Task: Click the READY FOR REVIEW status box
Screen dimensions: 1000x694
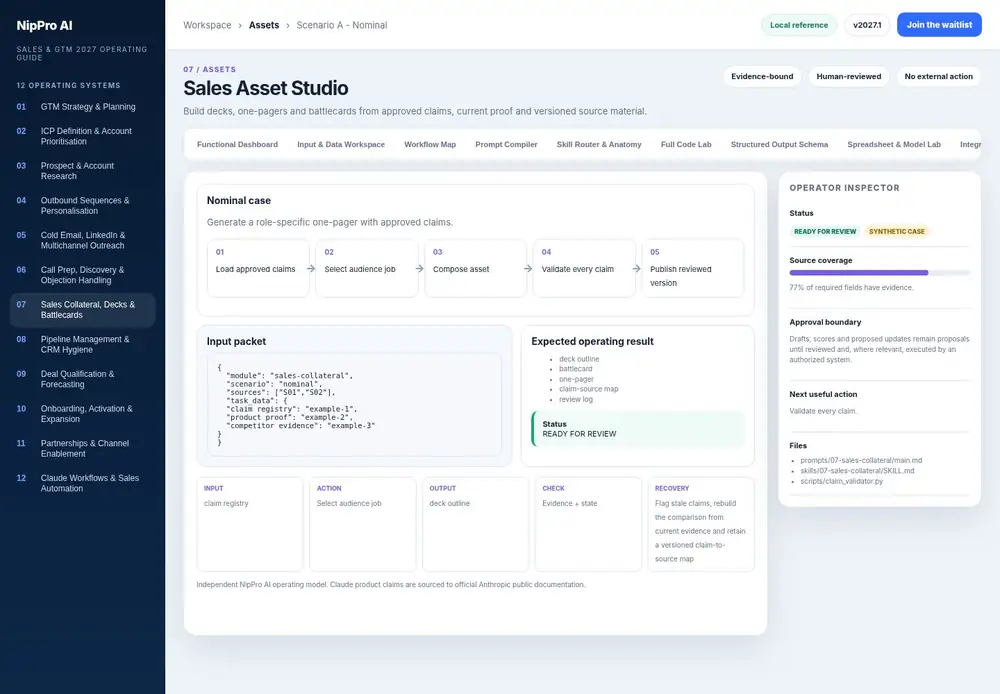Action: [x=638, y=429]
